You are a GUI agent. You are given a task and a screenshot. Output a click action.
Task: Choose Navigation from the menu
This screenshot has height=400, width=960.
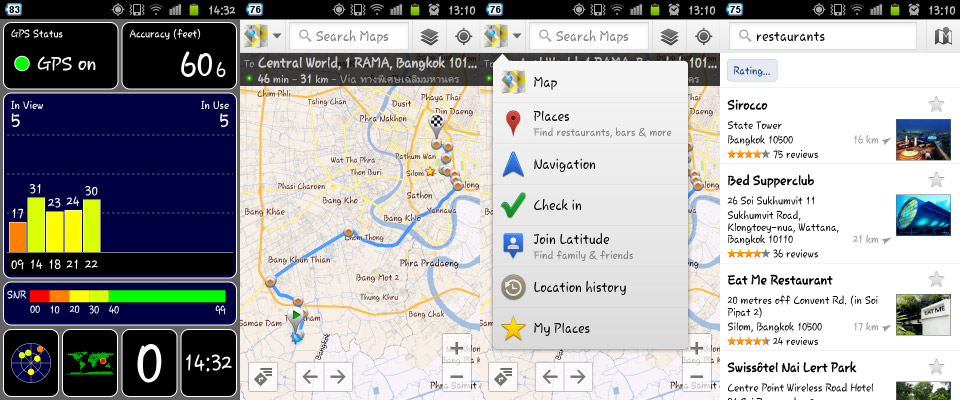pos(590,164)
